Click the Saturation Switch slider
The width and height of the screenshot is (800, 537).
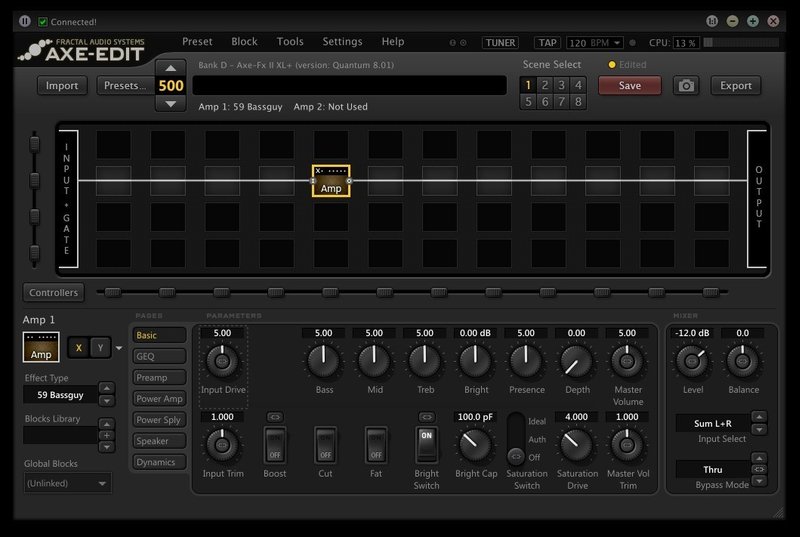point(516,439)
